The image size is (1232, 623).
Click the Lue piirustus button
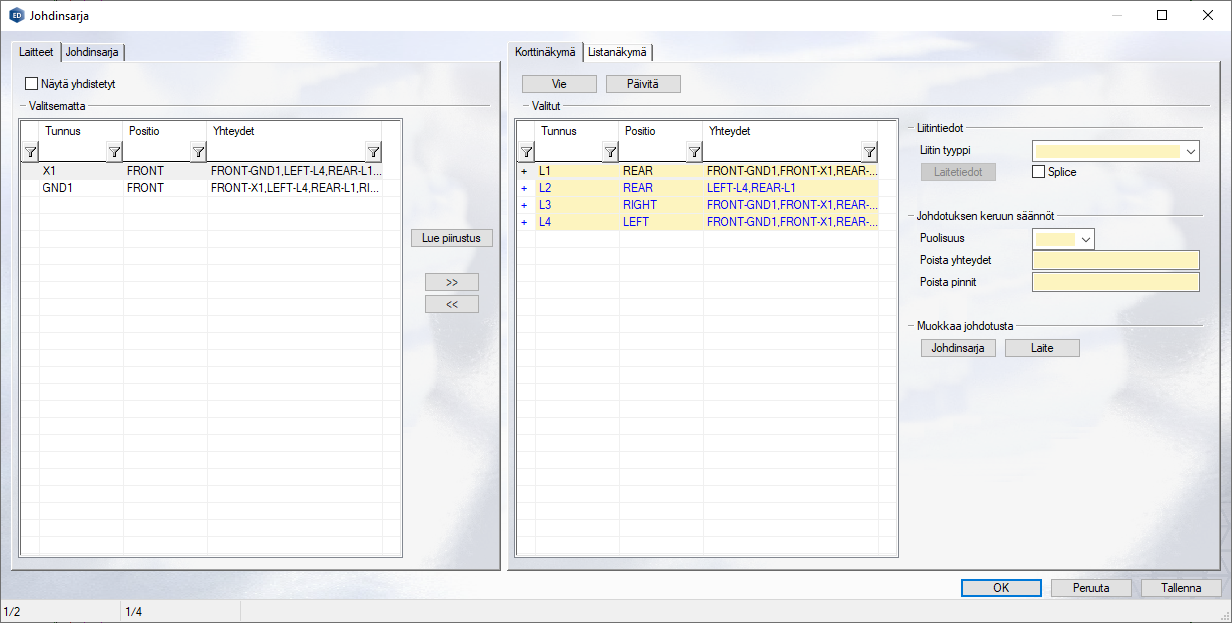[x=451, y=239]
